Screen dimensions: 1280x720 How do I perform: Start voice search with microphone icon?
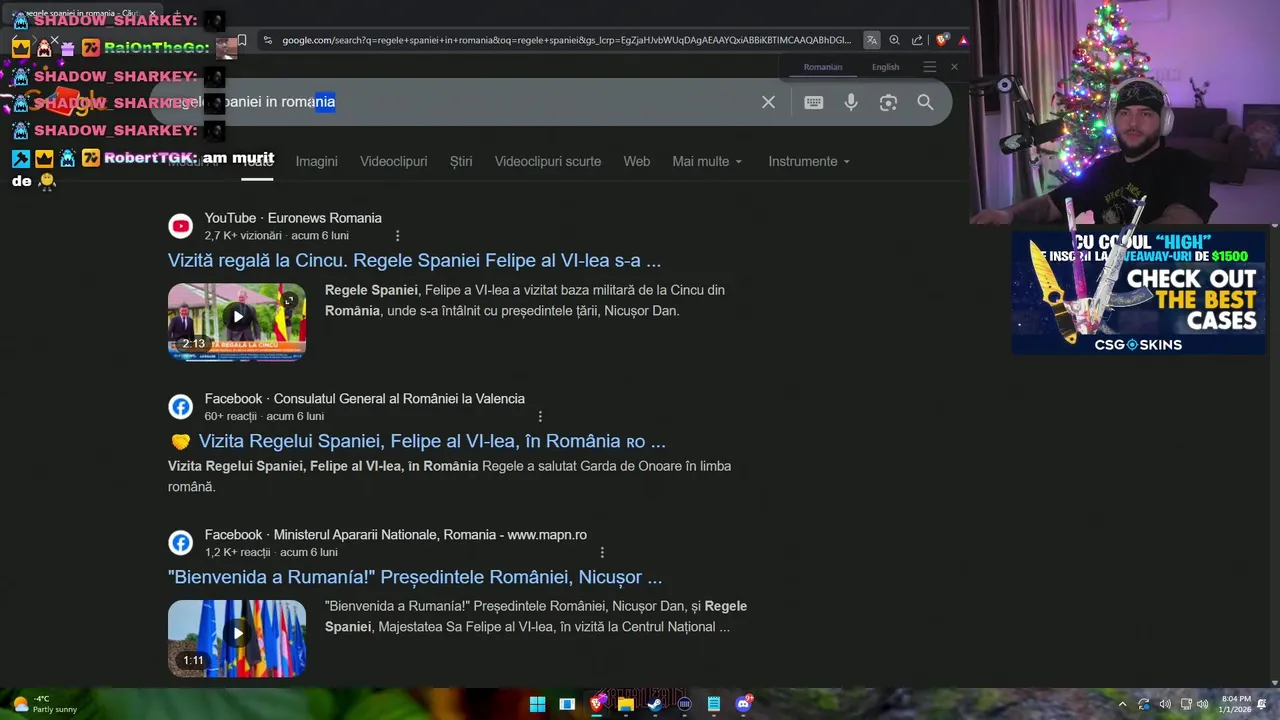pyautogui.click(x=851, y=102)
